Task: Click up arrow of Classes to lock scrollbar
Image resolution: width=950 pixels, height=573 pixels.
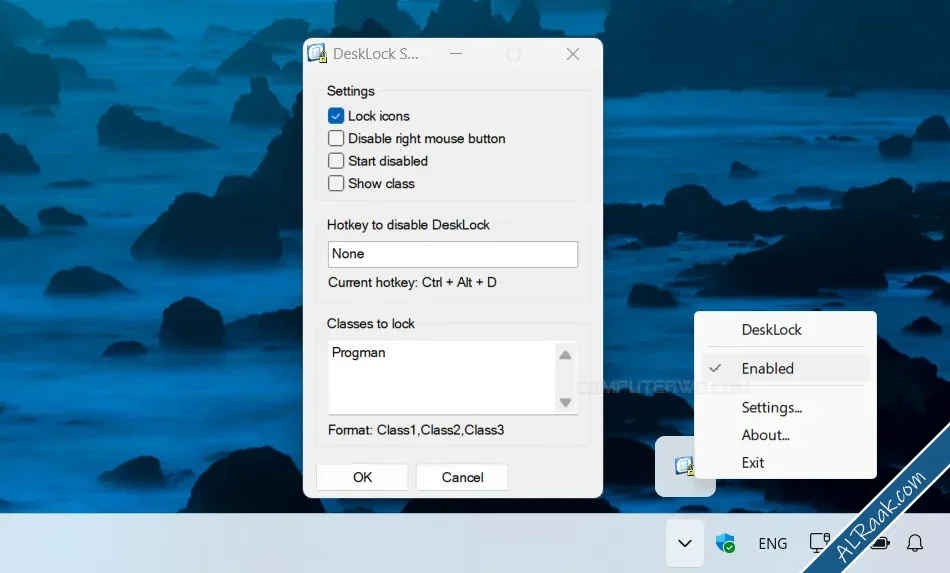Action: pyautogui.click(x=565, y=355)
